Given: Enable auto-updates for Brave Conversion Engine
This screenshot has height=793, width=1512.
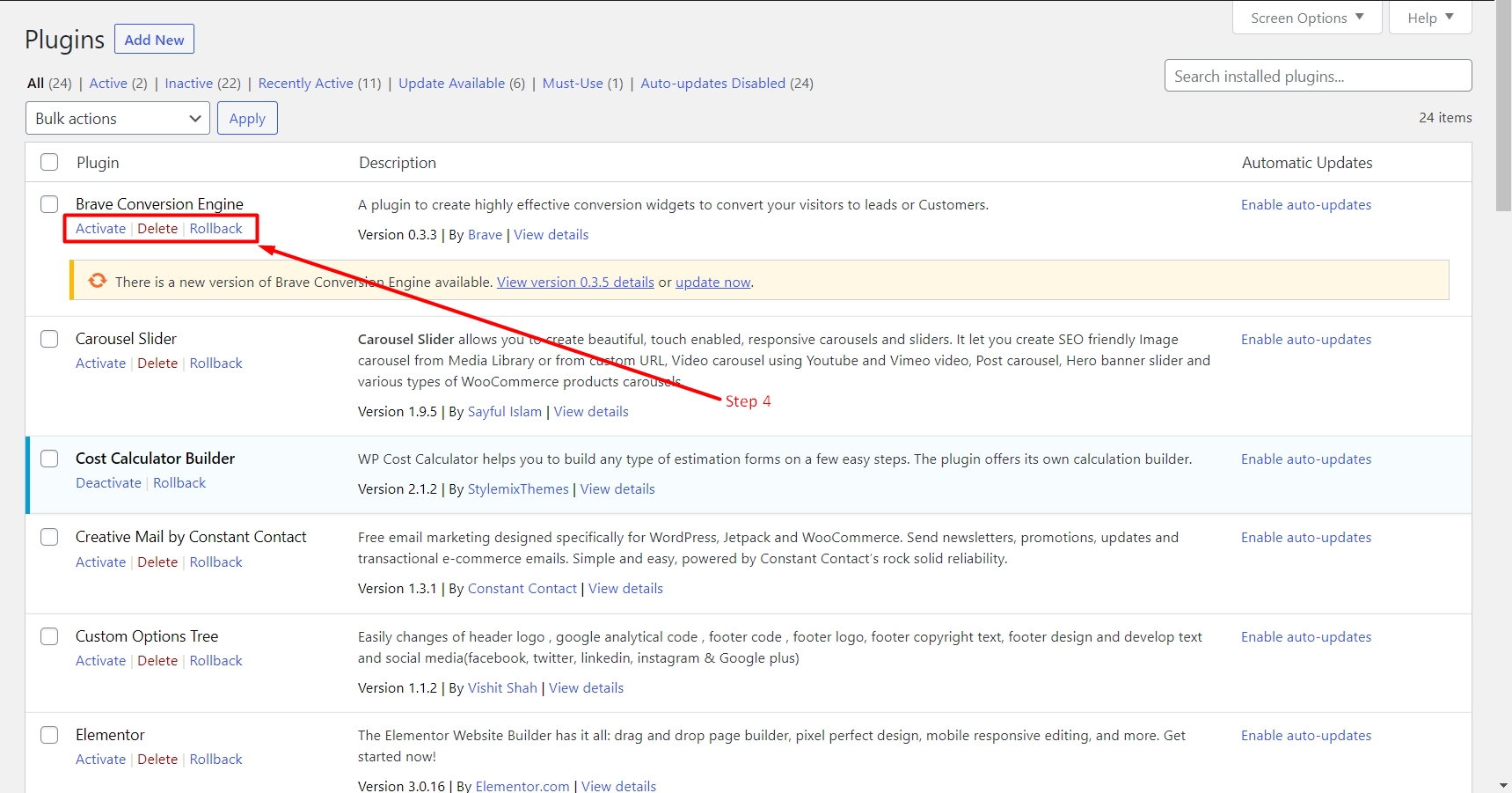Looking at the screenshot, I should (x=1306, y=204).
